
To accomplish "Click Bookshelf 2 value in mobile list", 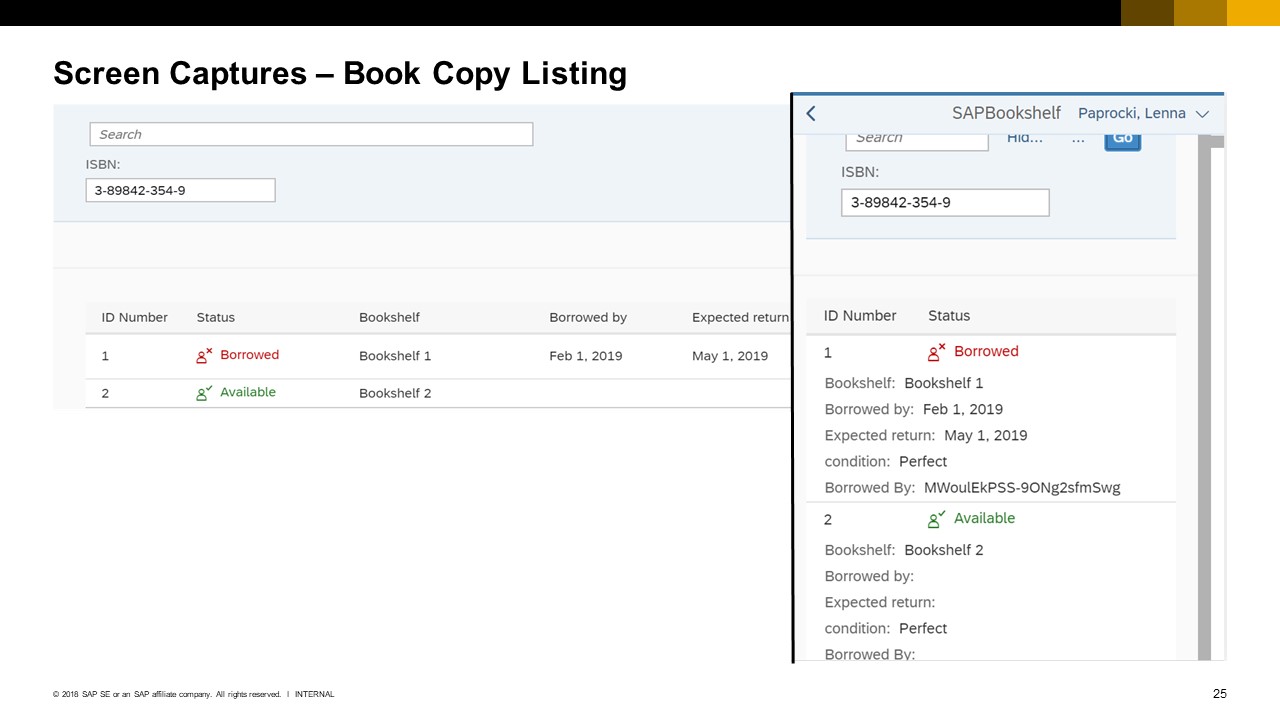I will coord(944,550).
